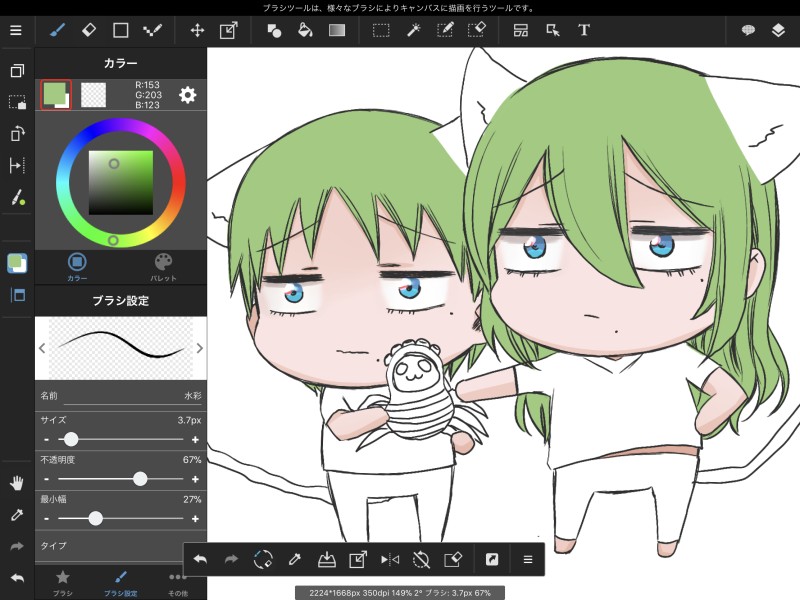The height and width of the screenshot is (600, 800).
Task: Toggle the color panel icon in left sidebar
Action: coord(17,263)
